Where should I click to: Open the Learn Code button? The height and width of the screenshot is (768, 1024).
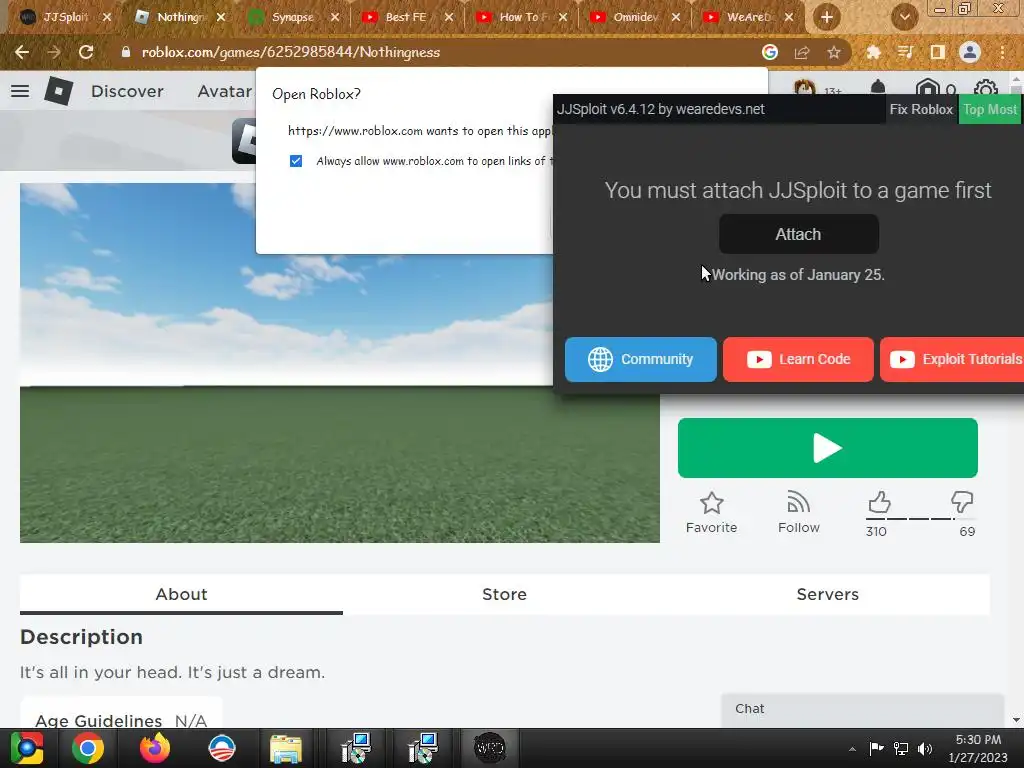(798, 359)
